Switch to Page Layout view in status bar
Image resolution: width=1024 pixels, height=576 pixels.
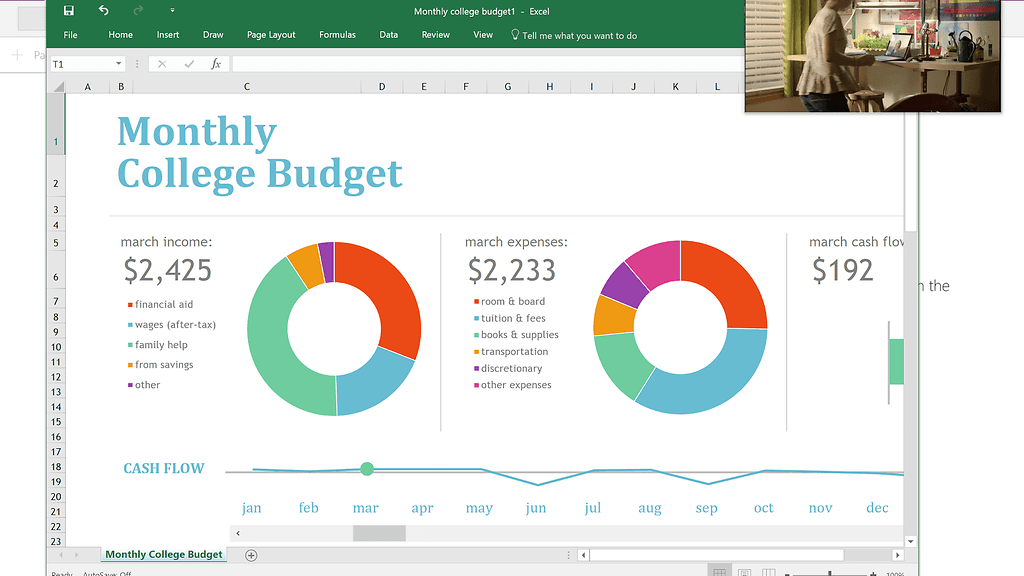click(744, 572)
